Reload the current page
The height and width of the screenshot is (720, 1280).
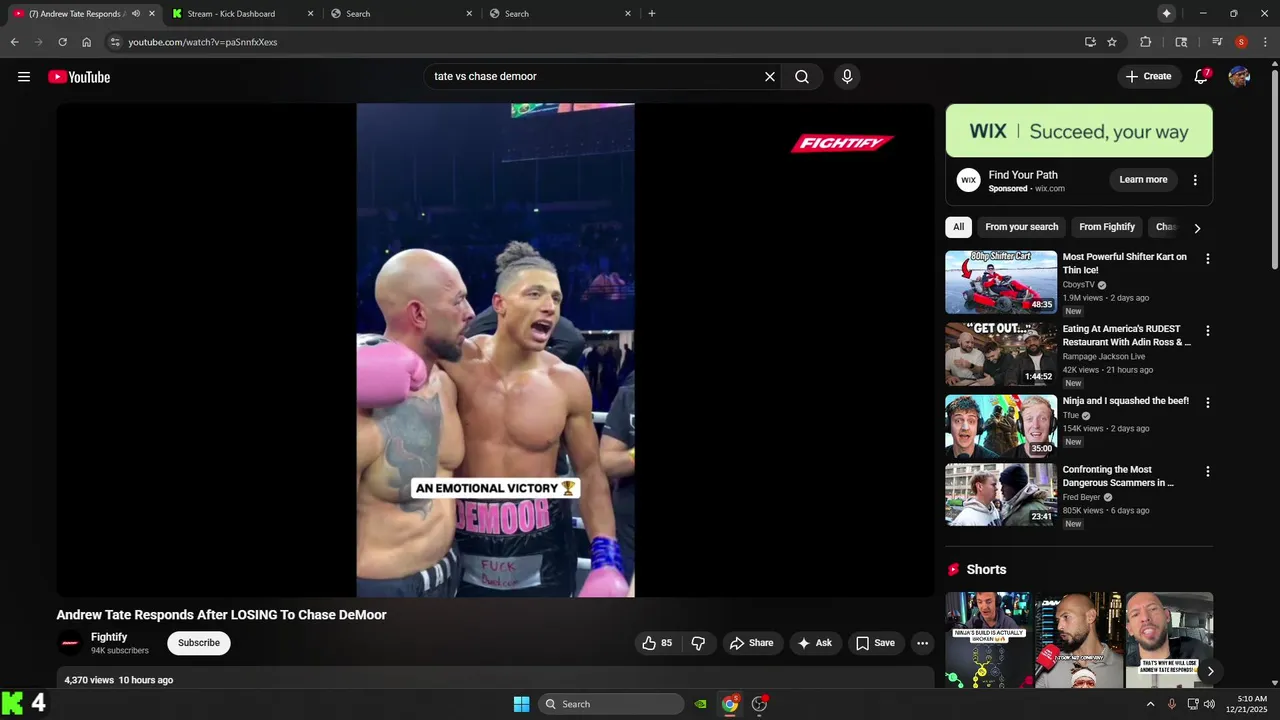pos(62,42)
